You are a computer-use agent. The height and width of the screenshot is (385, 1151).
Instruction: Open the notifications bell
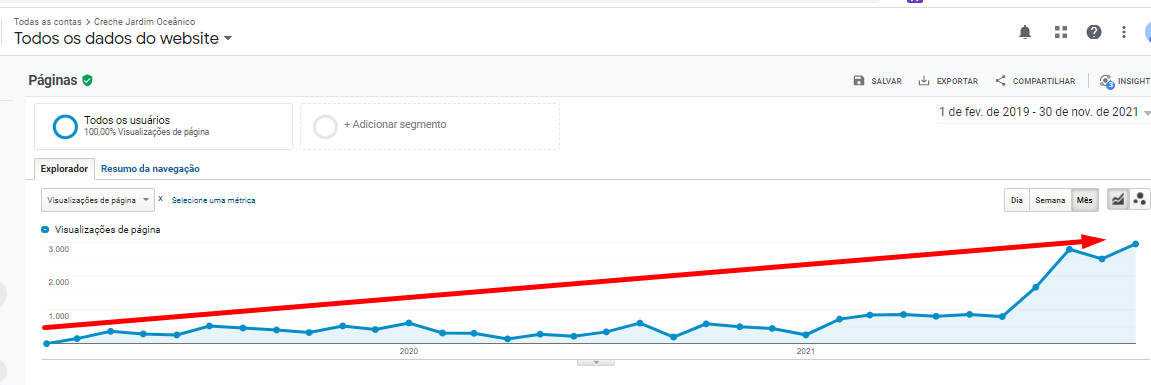click(x=1025, y=32)
